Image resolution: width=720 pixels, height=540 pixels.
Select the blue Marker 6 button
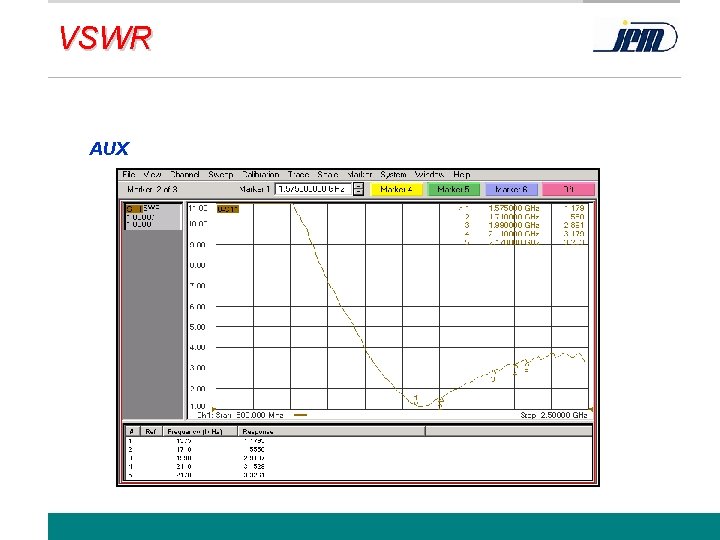tap(512, 189)
